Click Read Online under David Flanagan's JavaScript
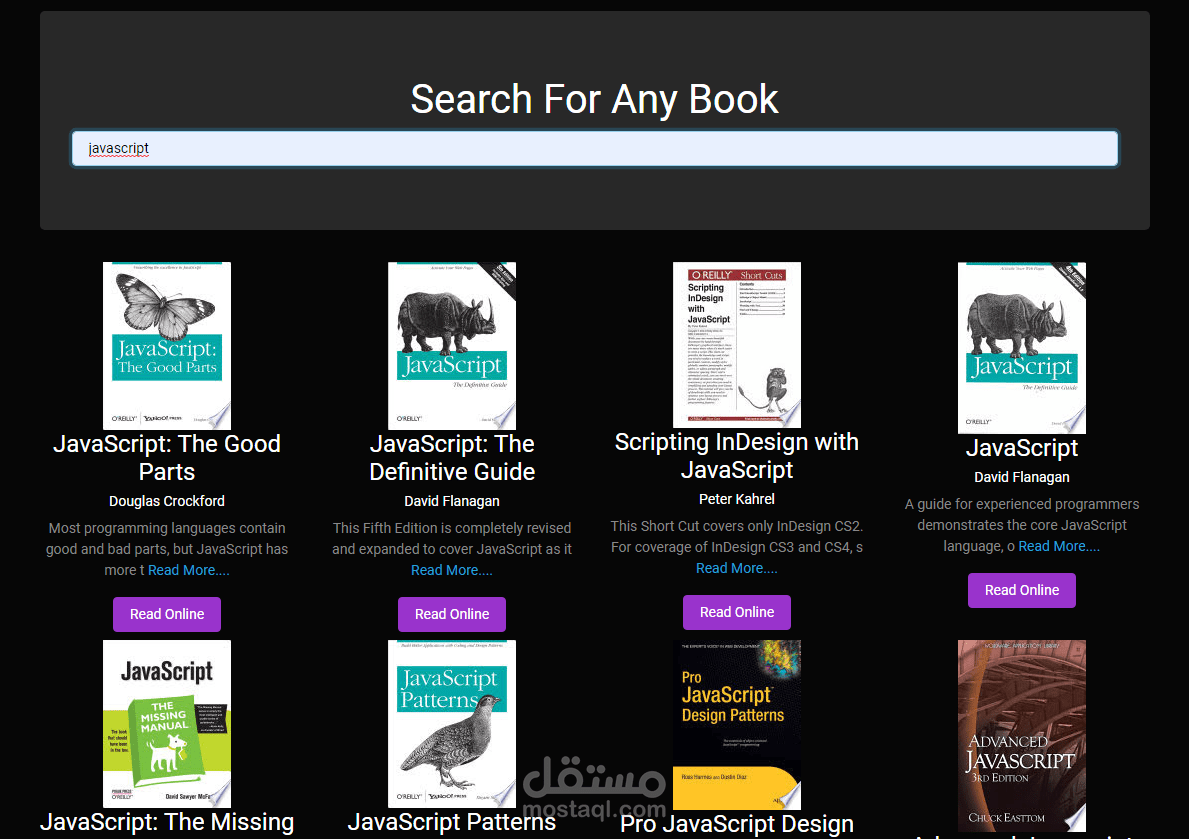 tap(1022, 590)
